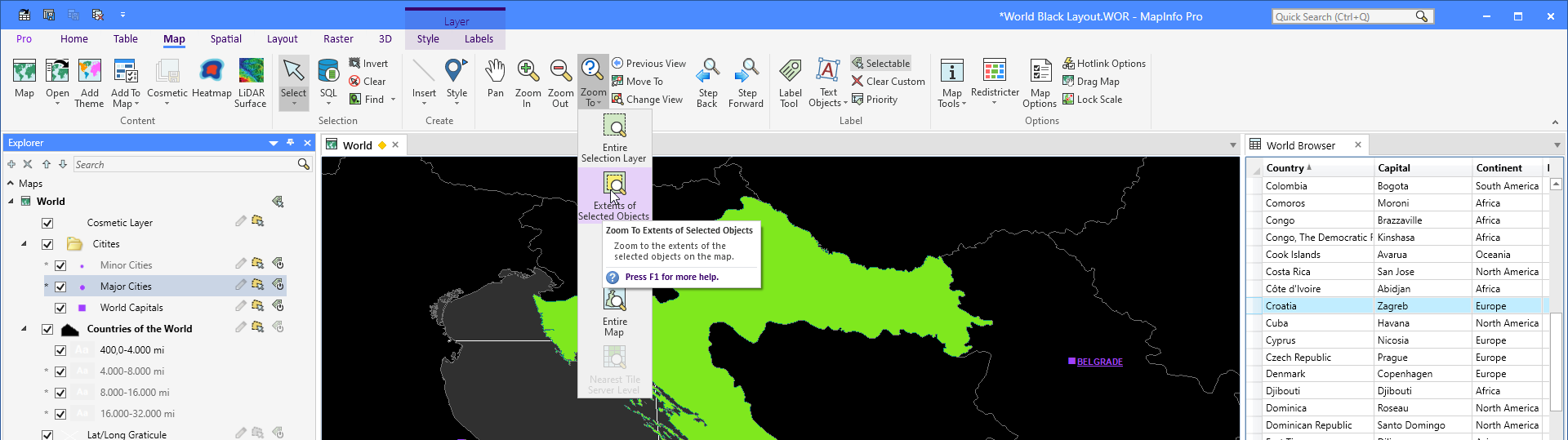Click Clear Custom labels
Viewport: 1568px width, 440px height.
click(888, 82)
